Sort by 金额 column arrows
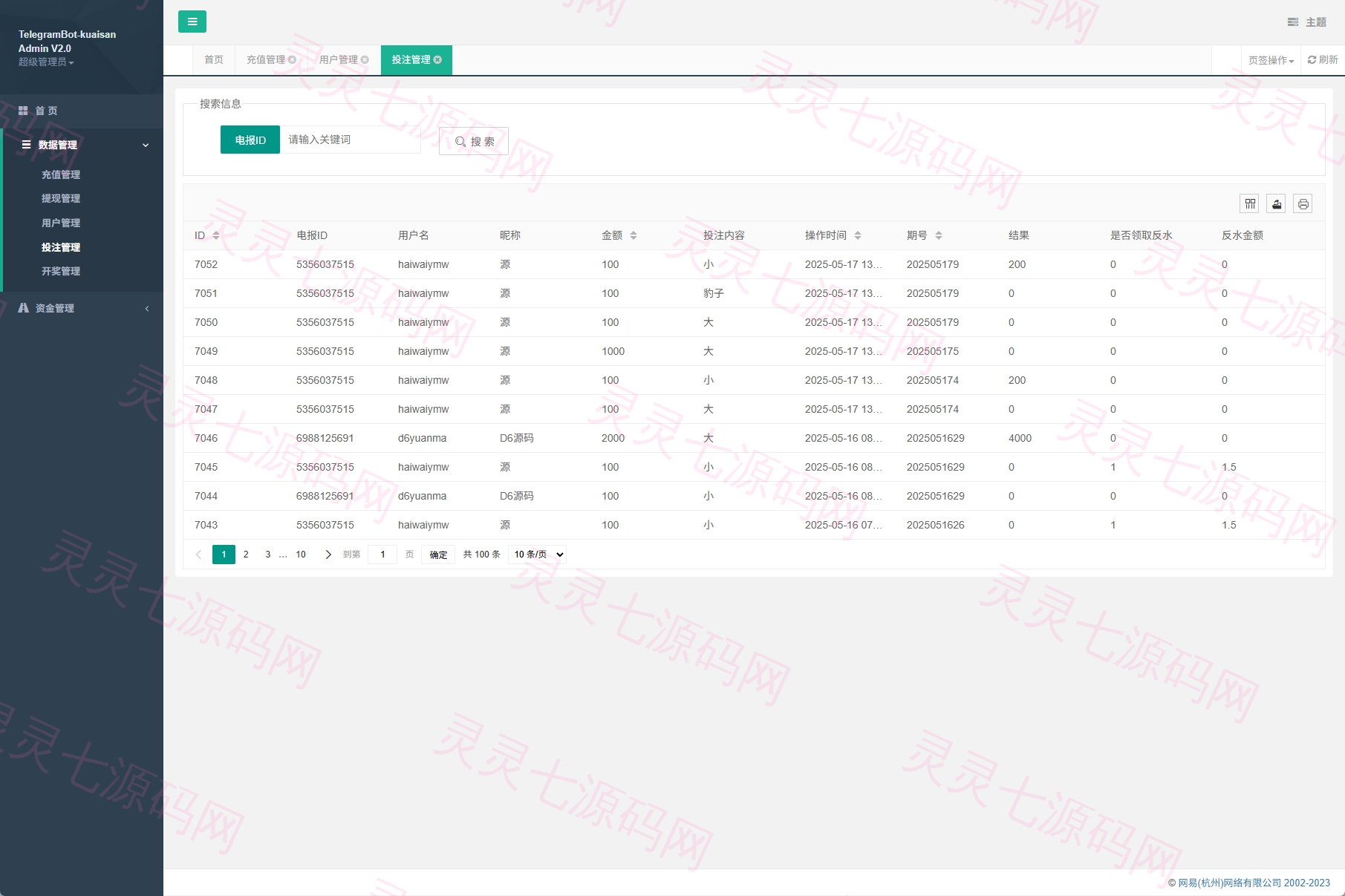The height and width of the screenshot is (896, 1345). (634, 235)
